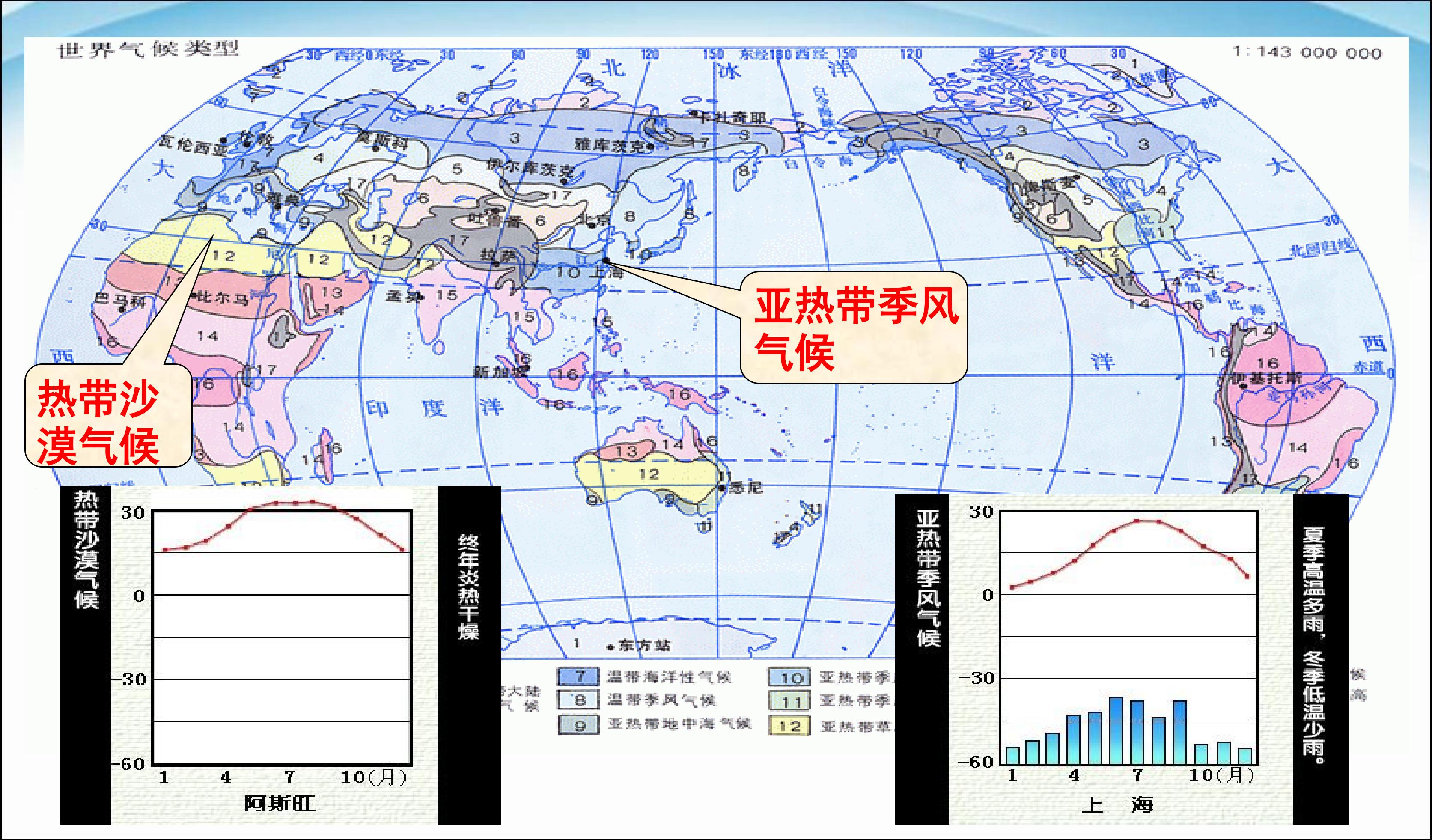The width and height of the screenshot is (1432, 840).
Task: Click the legend swatch numbered 10
Action: click(x=789, y=677)
